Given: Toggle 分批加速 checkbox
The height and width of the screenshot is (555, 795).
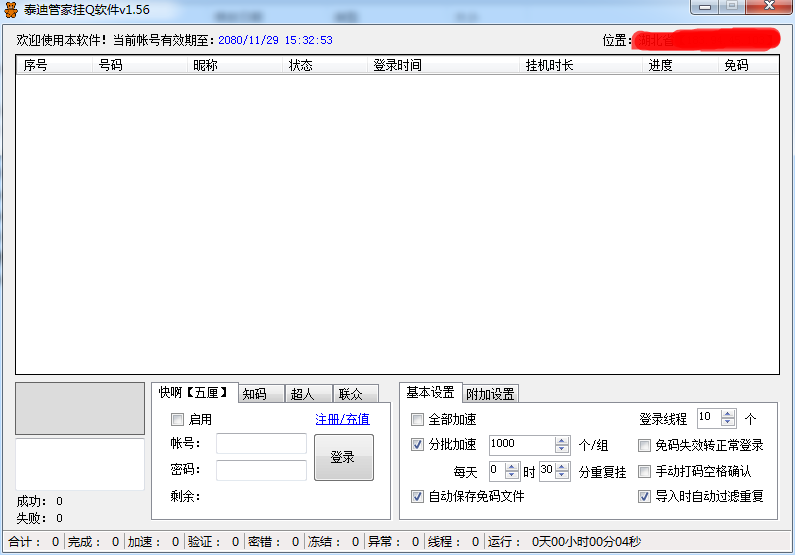Looking at the screenshot, I should click(x=418, y=445).
